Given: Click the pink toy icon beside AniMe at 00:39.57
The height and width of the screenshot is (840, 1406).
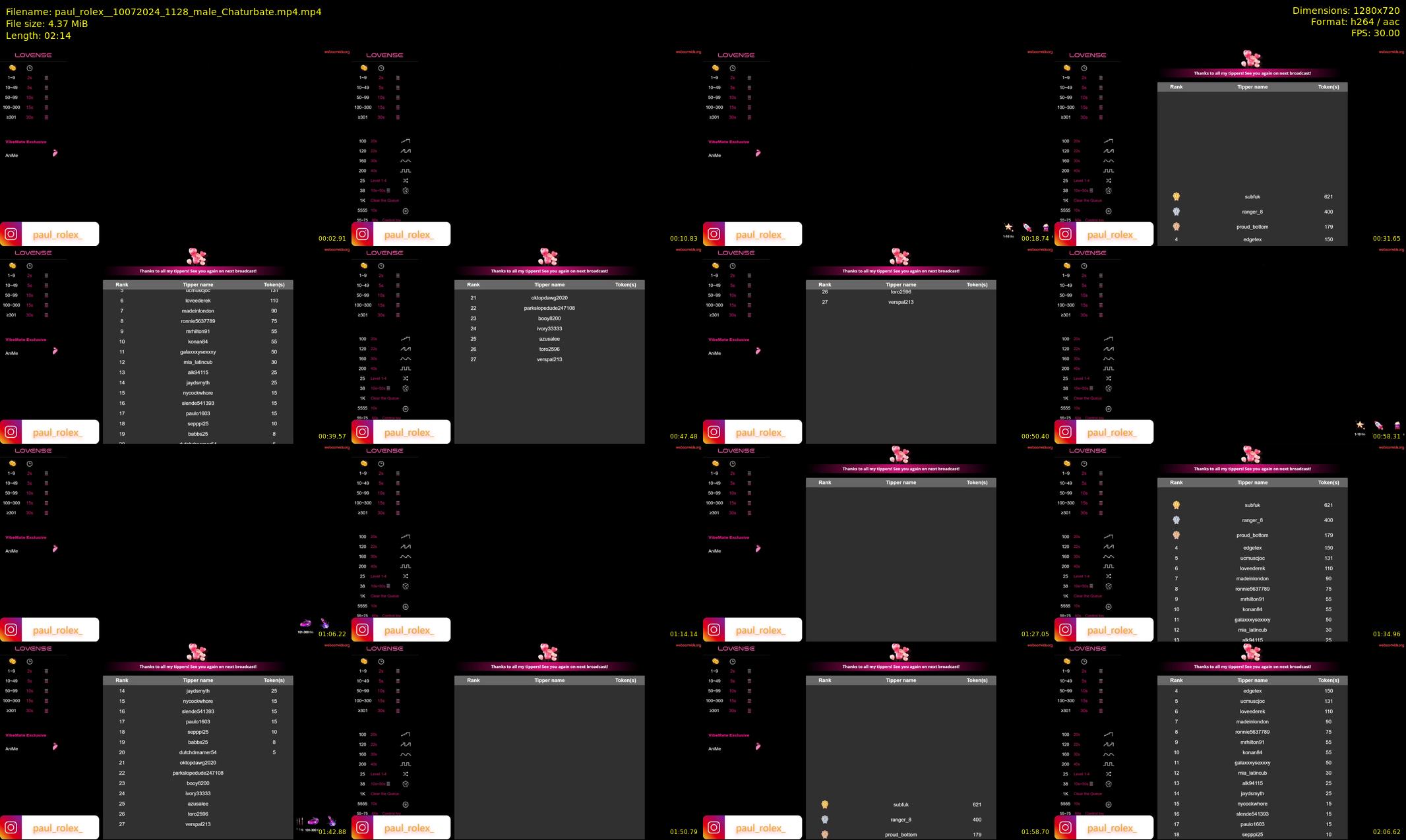Looking at the screenshot, I should point(55,351).
